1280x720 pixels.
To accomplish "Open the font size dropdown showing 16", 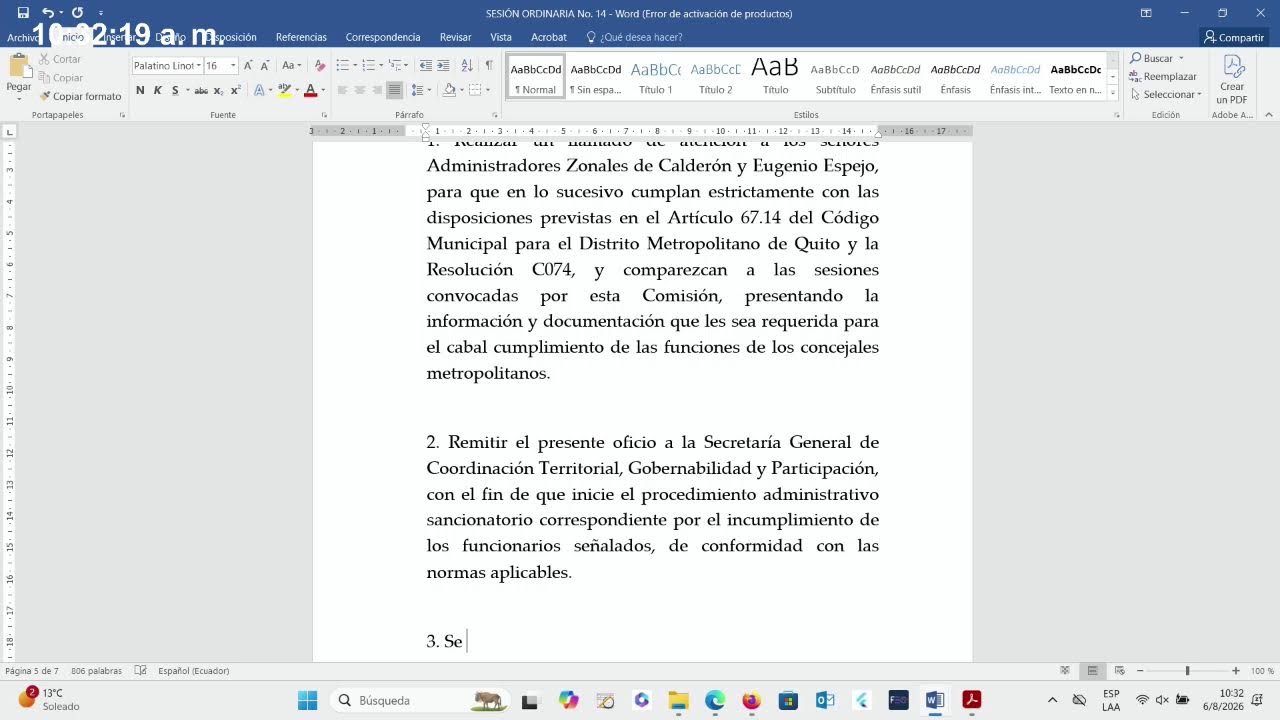I will tap(233, 65).
